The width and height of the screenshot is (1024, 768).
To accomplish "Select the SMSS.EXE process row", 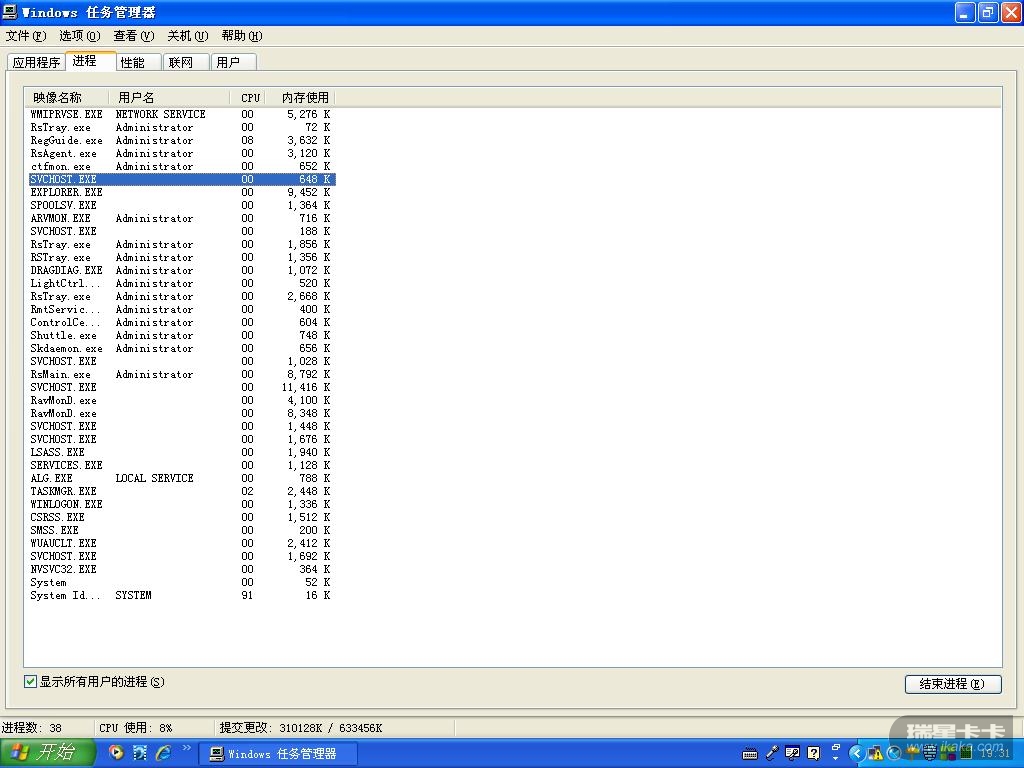I will click(182, 530).
